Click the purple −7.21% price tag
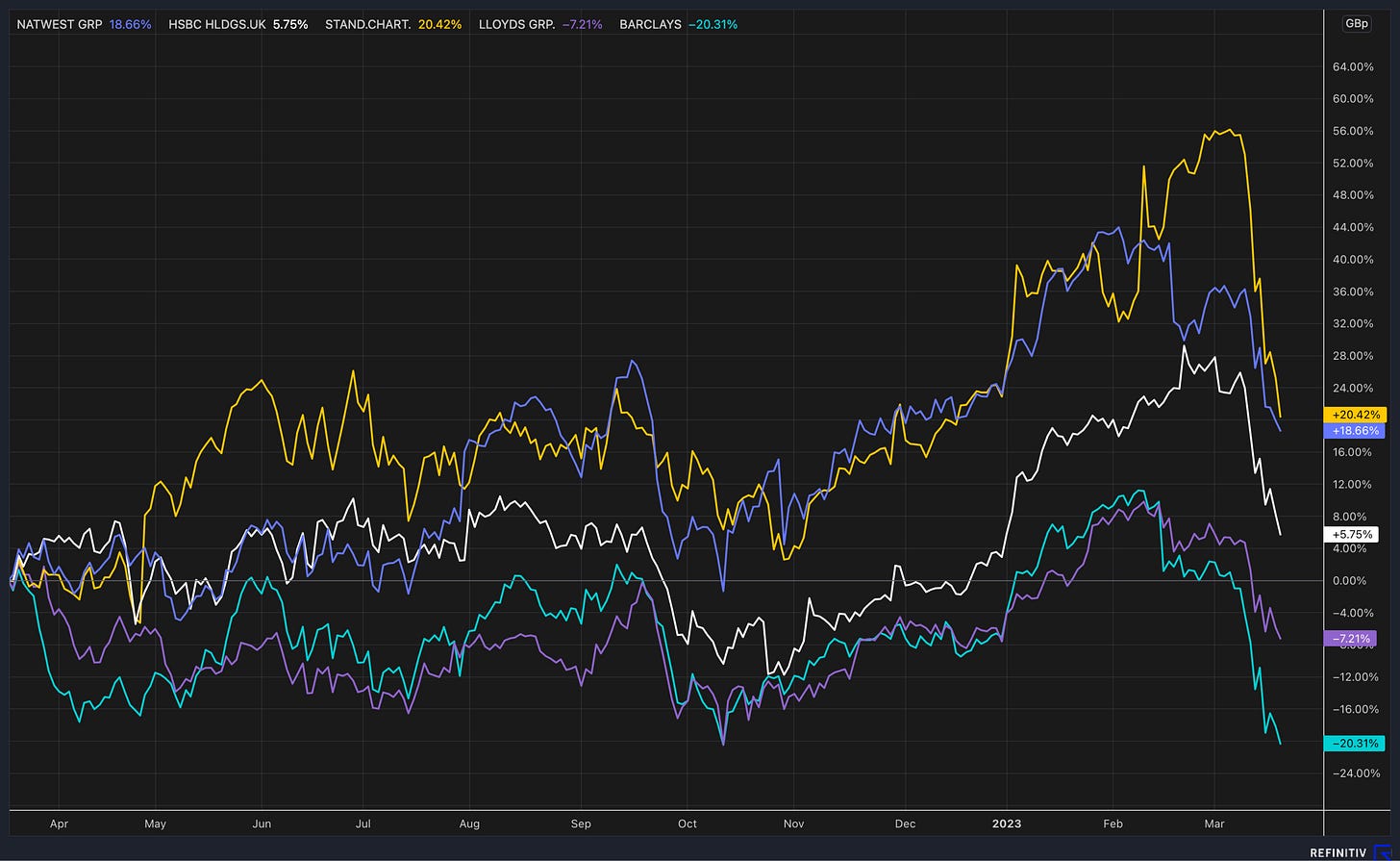 (1351, 638)
